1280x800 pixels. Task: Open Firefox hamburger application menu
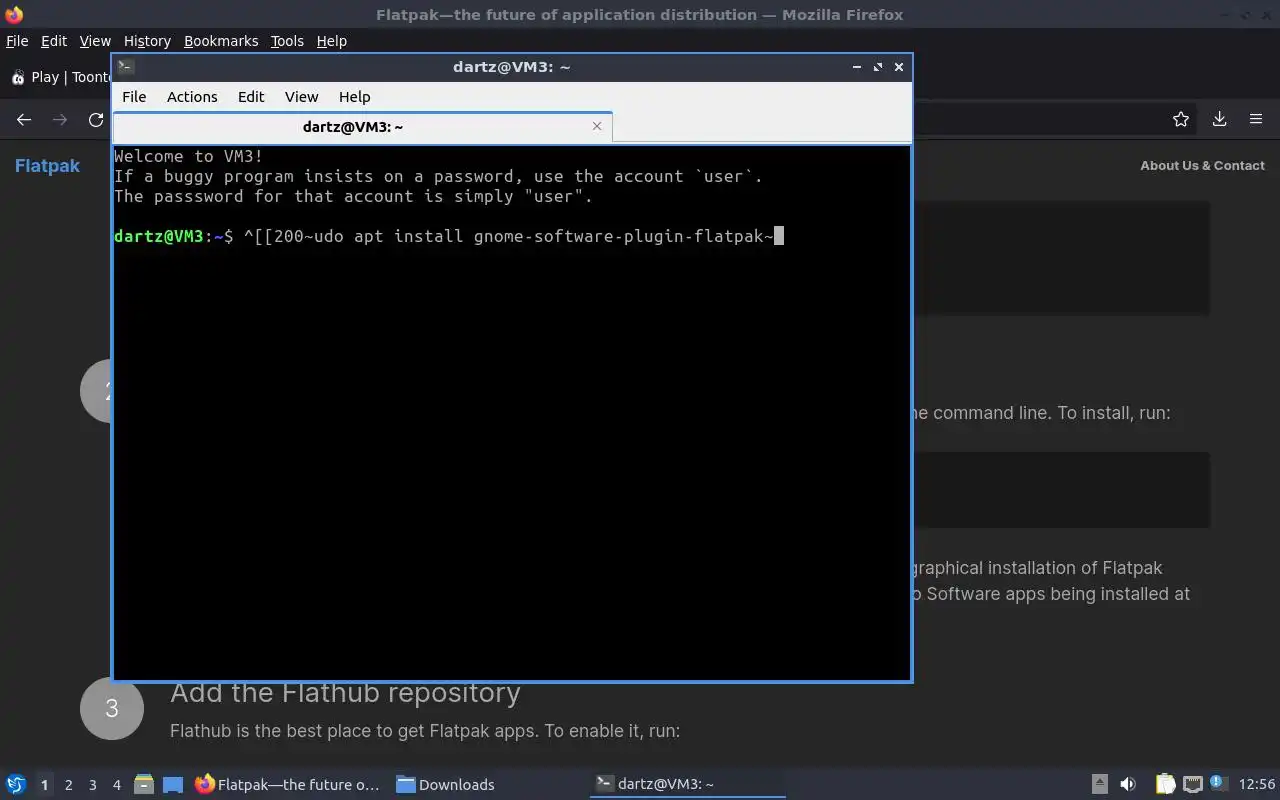click(1256, 119)
